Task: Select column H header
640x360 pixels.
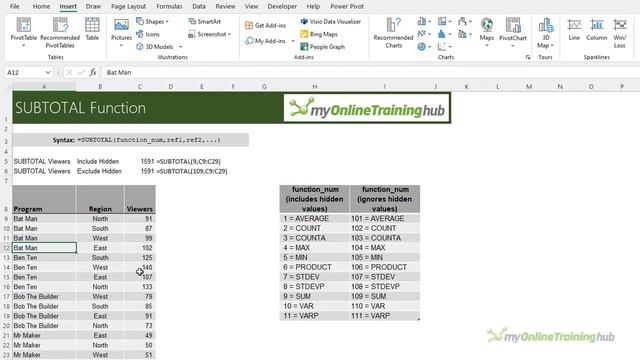Action: (315, 87)
